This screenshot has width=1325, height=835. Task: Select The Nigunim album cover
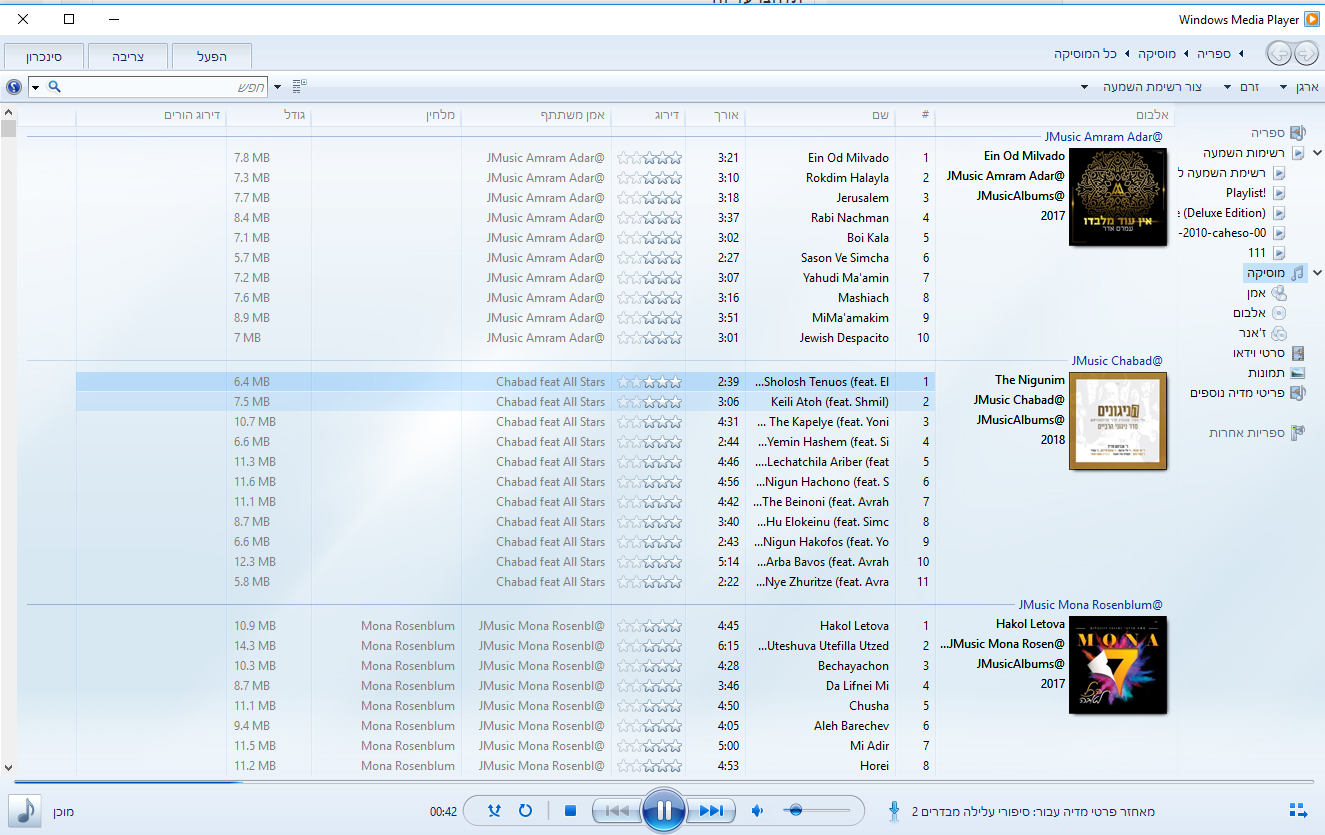coord(1117,421)
